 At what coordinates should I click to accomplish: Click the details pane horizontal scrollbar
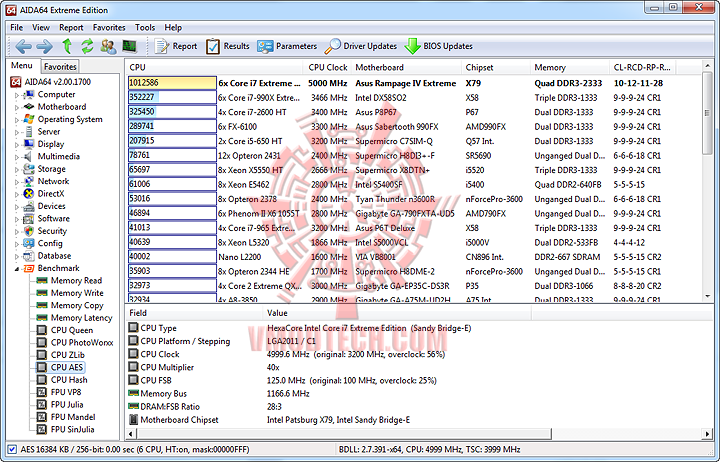419,434
